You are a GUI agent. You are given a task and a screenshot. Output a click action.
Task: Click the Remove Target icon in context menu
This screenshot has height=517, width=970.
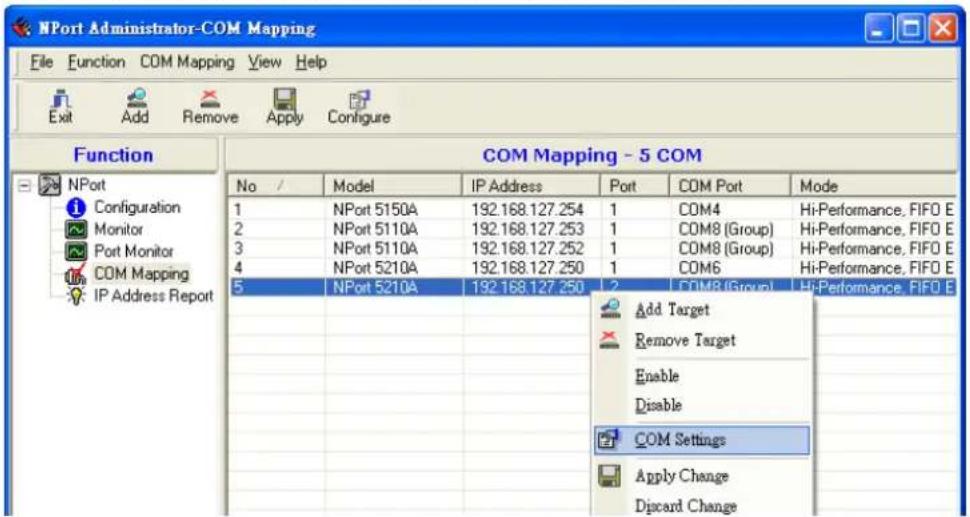point(610,340)
